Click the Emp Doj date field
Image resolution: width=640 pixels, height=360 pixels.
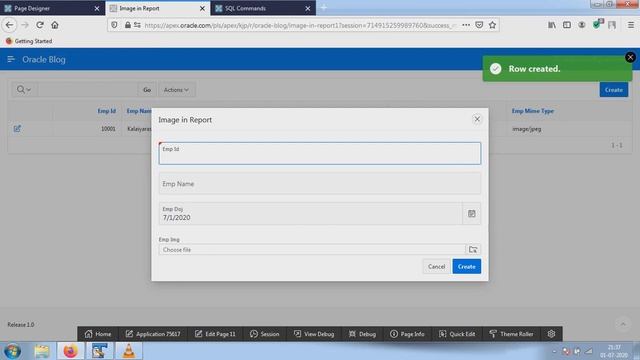coord(311,213)
